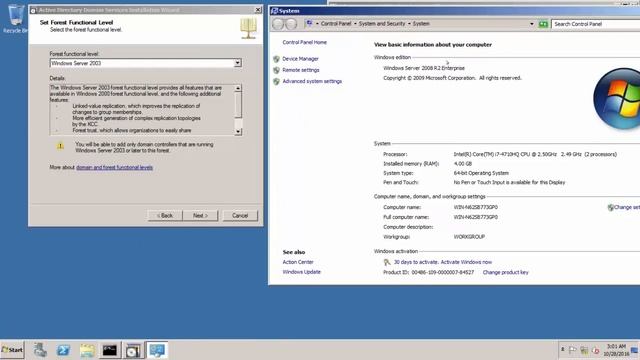Click the Search Control Panel field
The image size is (640, 360).
pyautogui.click(x=596, y=24)
